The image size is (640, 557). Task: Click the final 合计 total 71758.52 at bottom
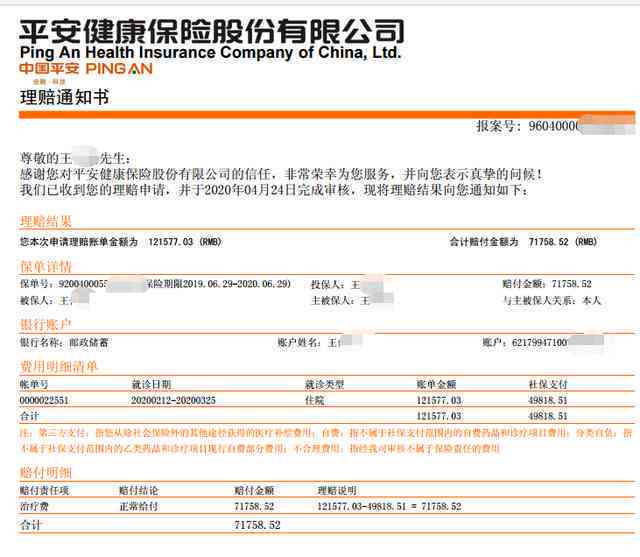(x=257, y=525)
